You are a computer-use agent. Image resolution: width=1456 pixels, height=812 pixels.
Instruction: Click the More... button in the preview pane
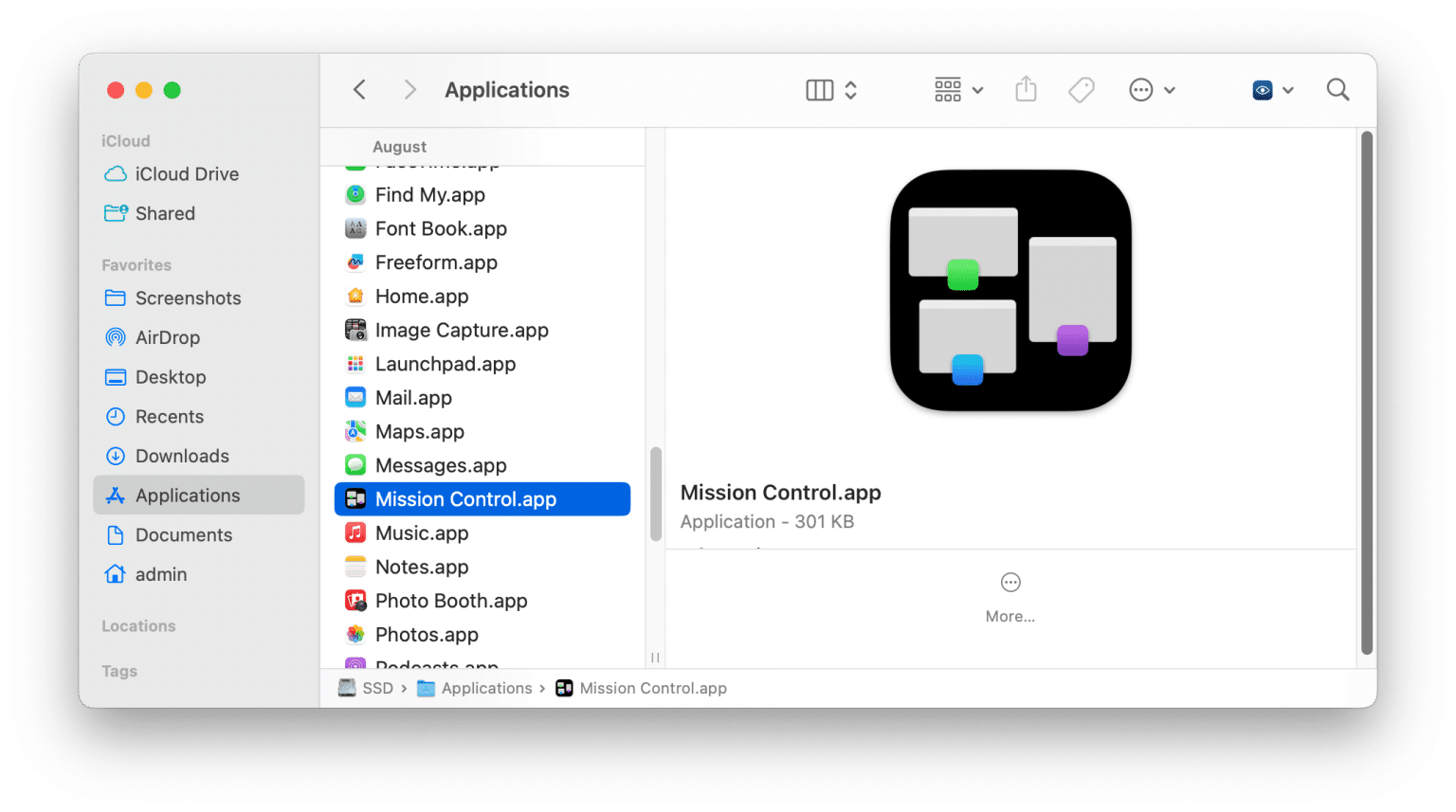(x=1010, y=597)
